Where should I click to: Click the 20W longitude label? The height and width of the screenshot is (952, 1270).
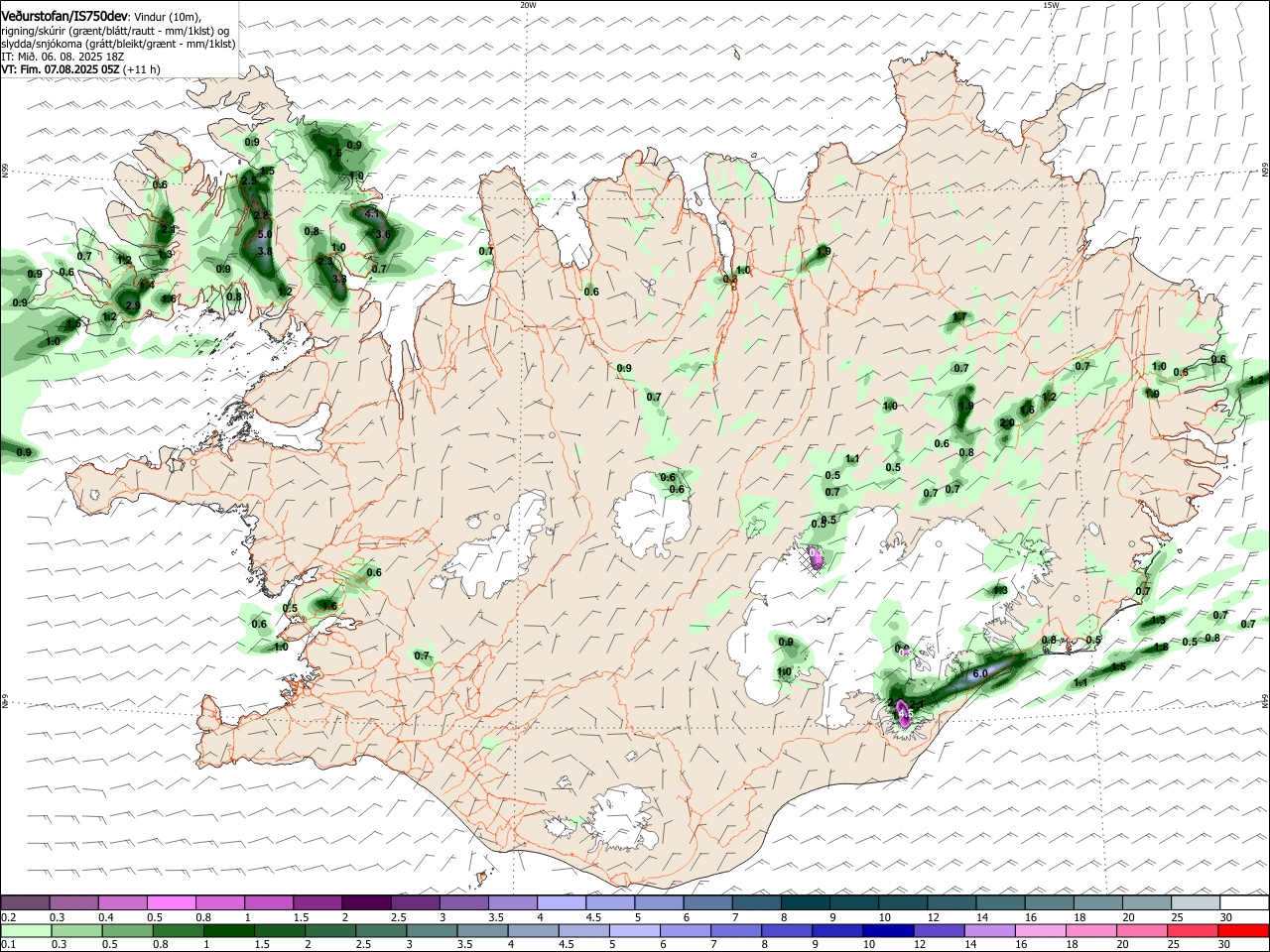point(528,5)
